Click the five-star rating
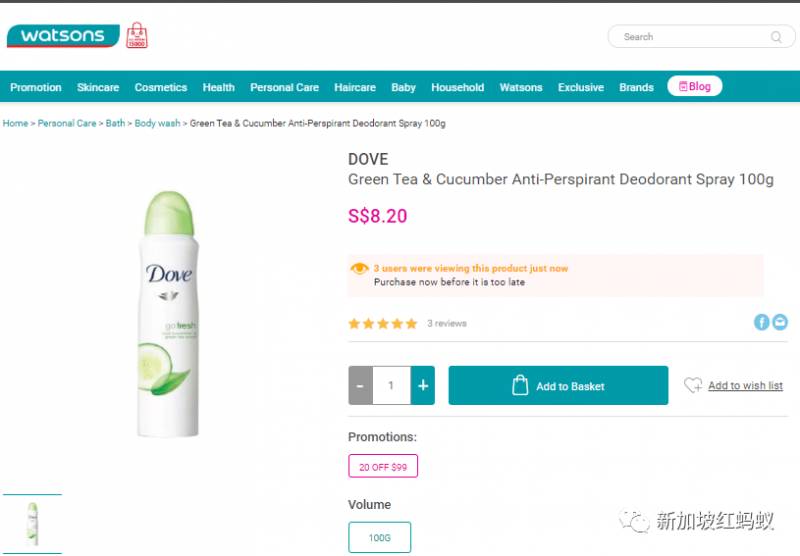The height and width of the screenshot is (556, 800). 383,324
